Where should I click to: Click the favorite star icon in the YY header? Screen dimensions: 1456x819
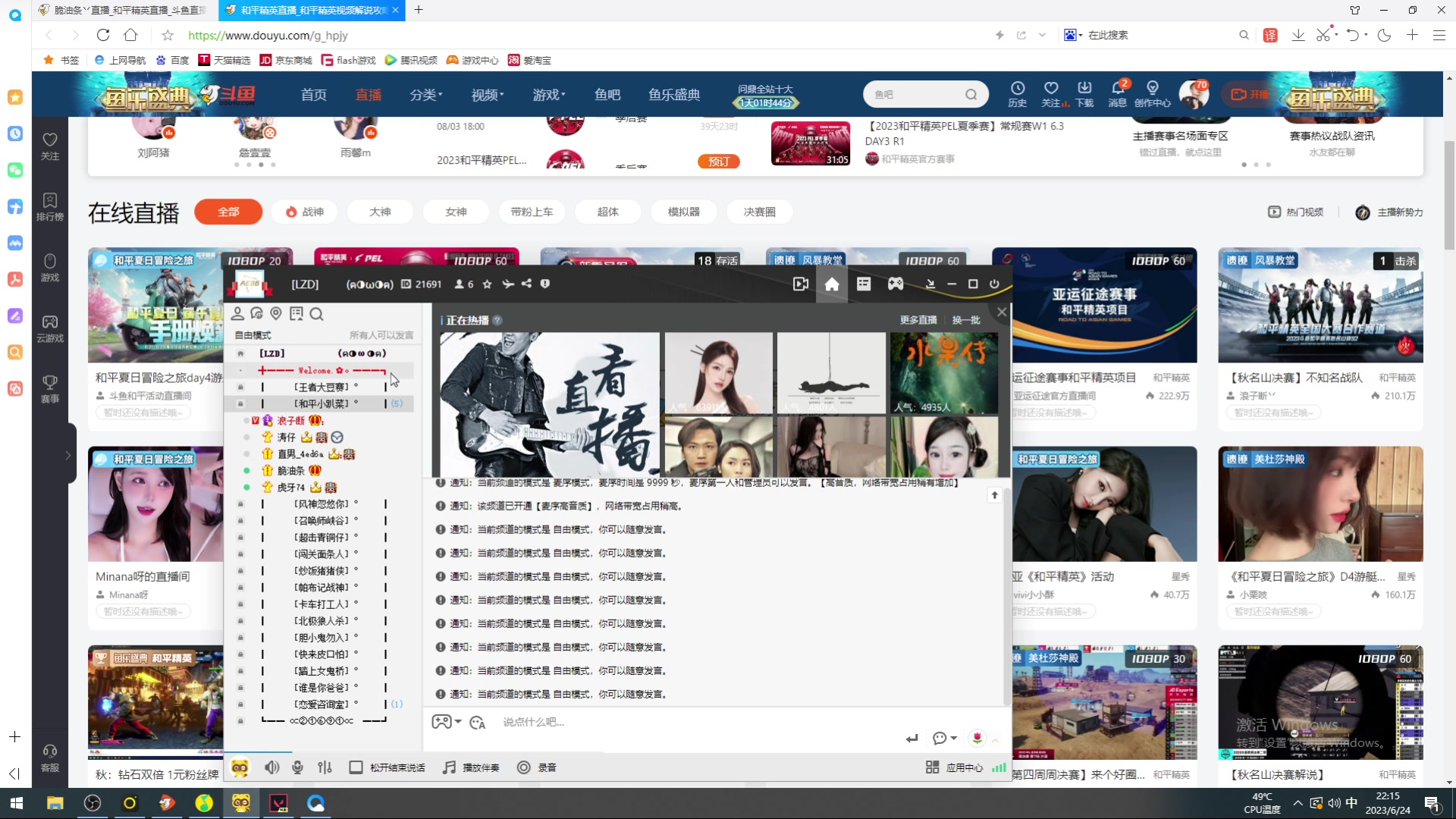(x=487, y=284)
